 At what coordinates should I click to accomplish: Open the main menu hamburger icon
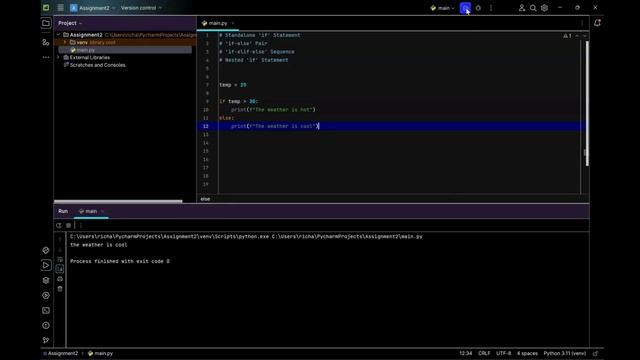(x=60, y=8)
